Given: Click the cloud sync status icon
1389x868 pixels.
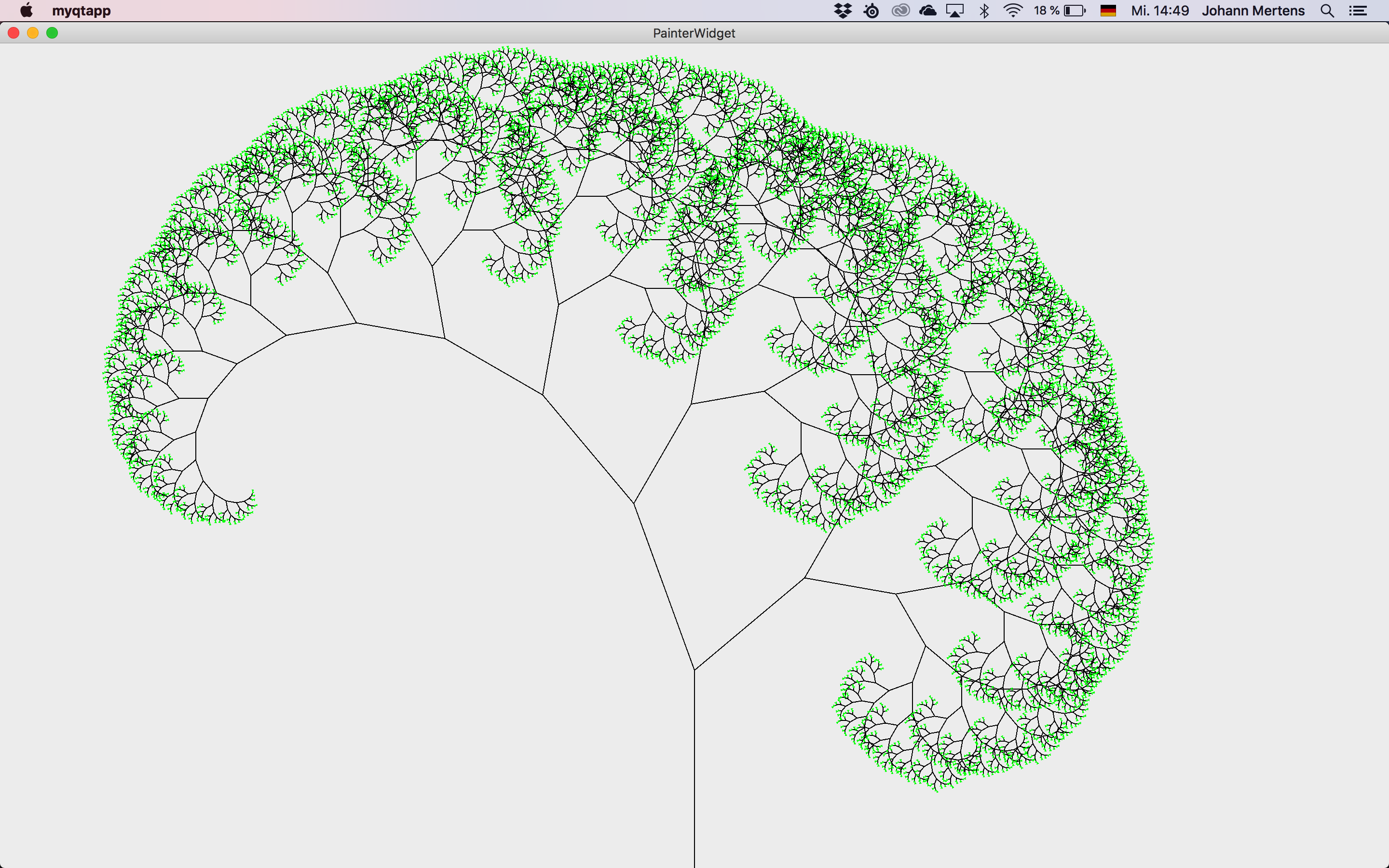Looking at the screenshot, I should coord(927,11).
